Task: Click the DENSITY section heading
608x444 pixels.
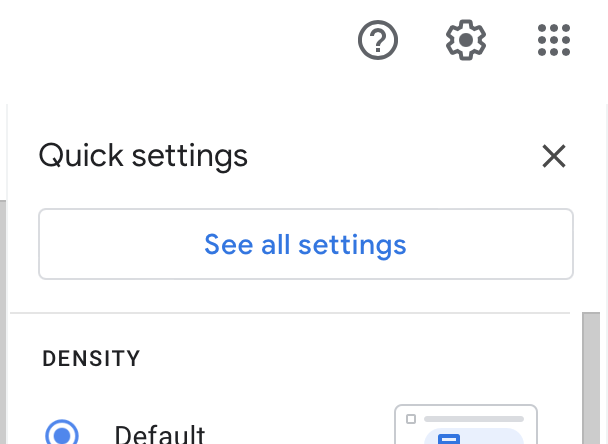Action: click(91, 358)
